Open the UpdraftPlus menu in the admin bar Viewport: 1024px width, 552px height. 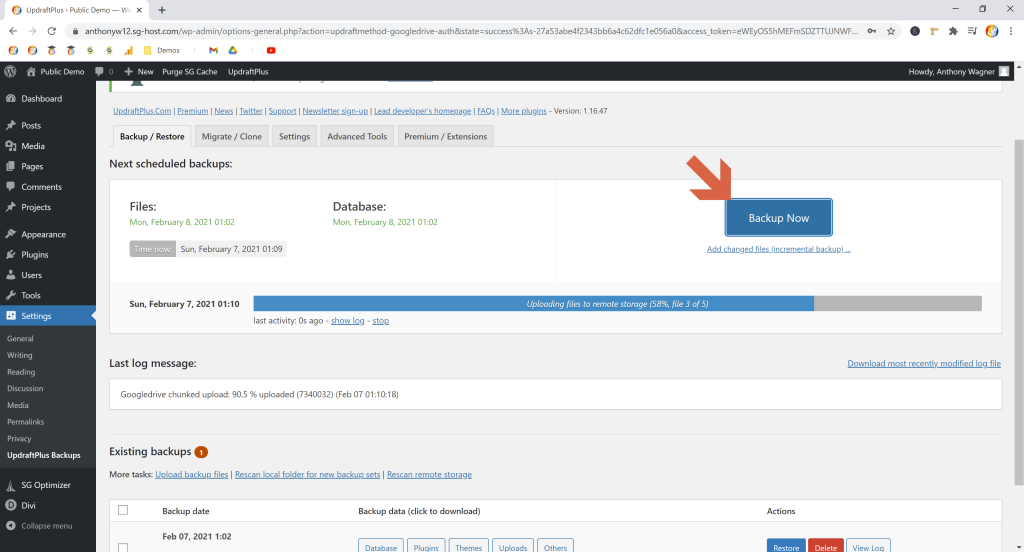point(248,71)
